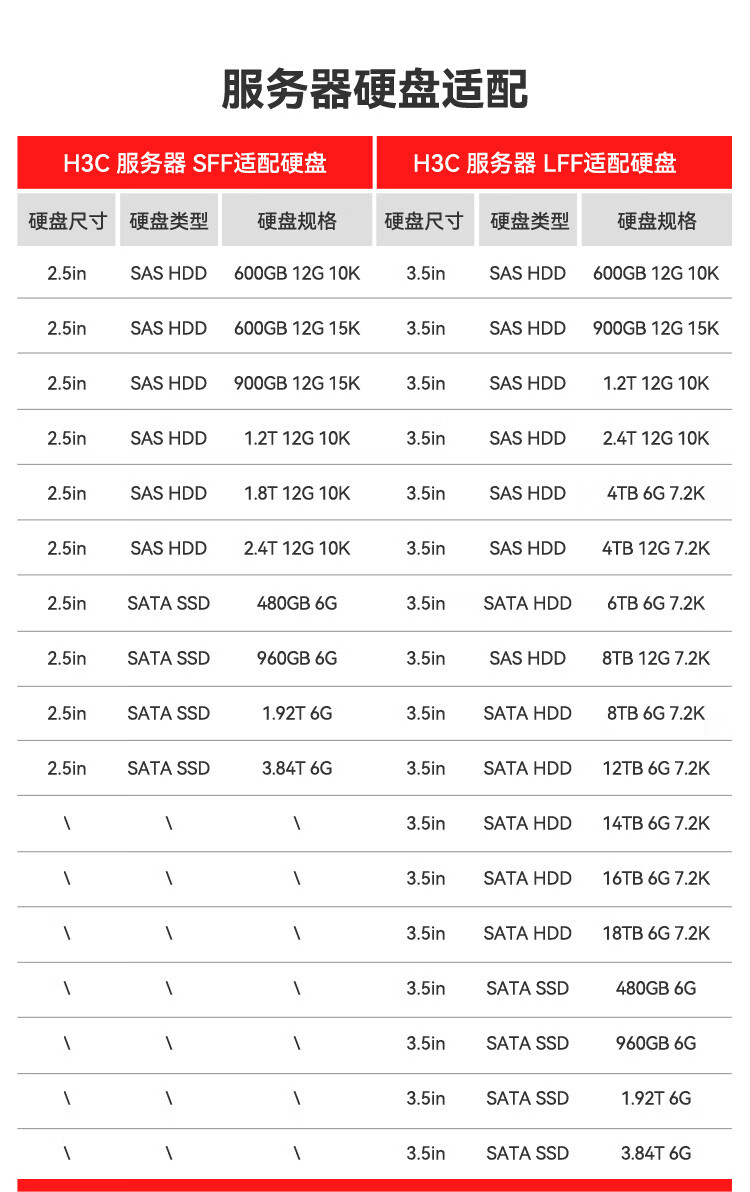Viewport: 750px width, 1192px height.
Task: Select the 1.8T 12G 10K spec cell
Action: click(x=297, y=493)
